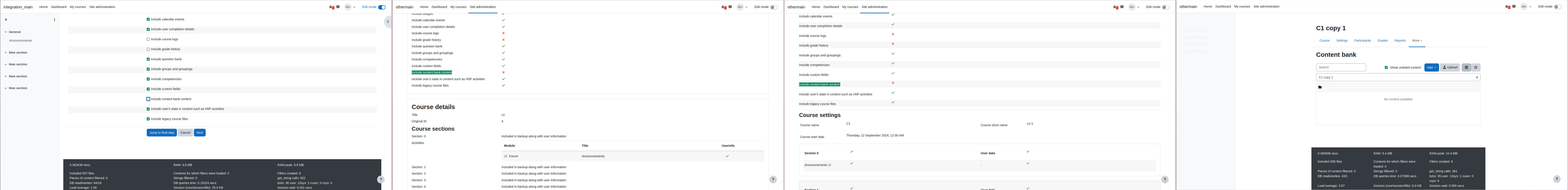The image size is (1568, 190).
Task: Open course index options menu in integration_main
Action: coord(54,20)
